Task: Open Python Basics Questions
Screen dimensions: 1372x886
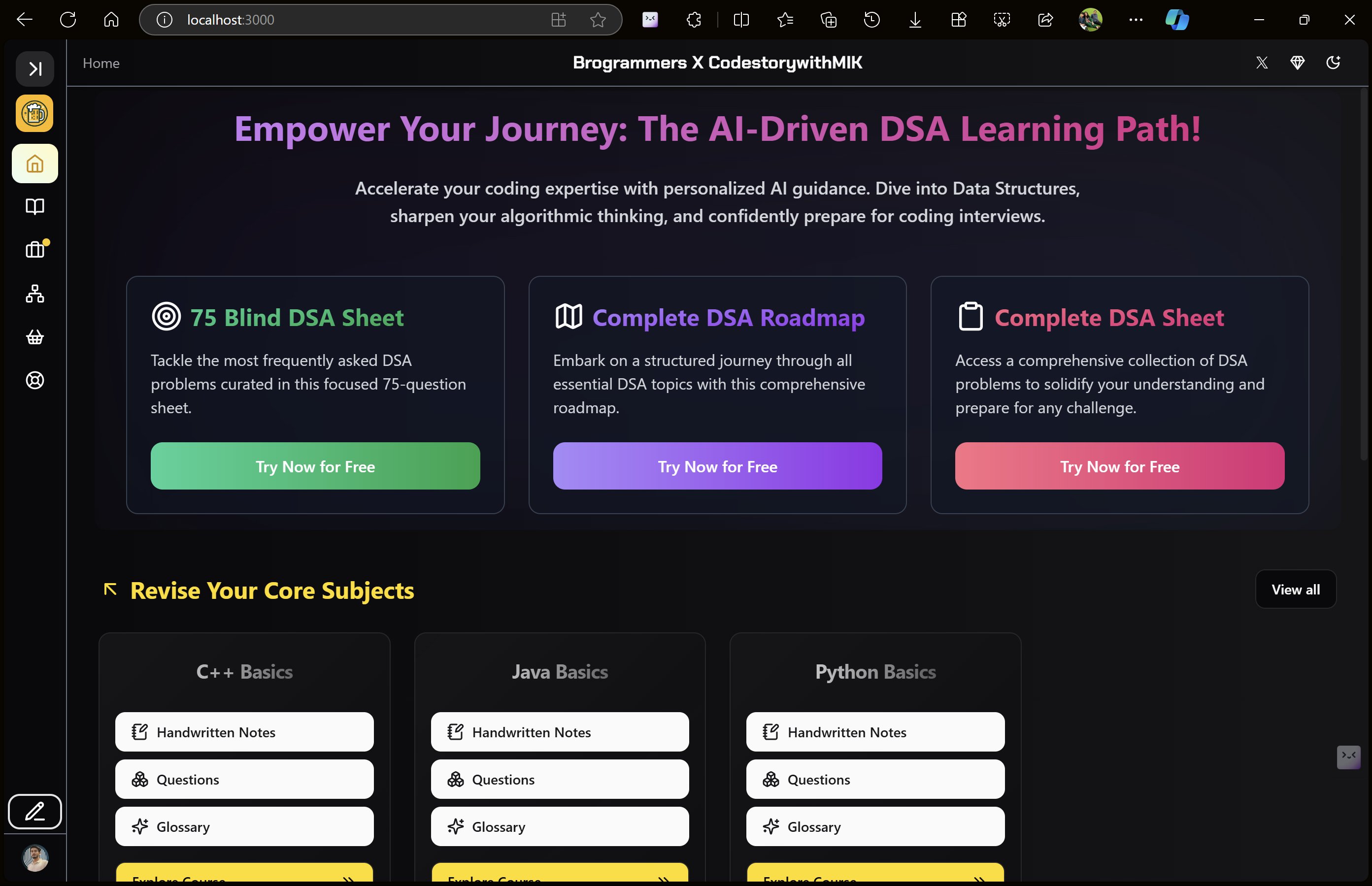Action: [875, 779]
